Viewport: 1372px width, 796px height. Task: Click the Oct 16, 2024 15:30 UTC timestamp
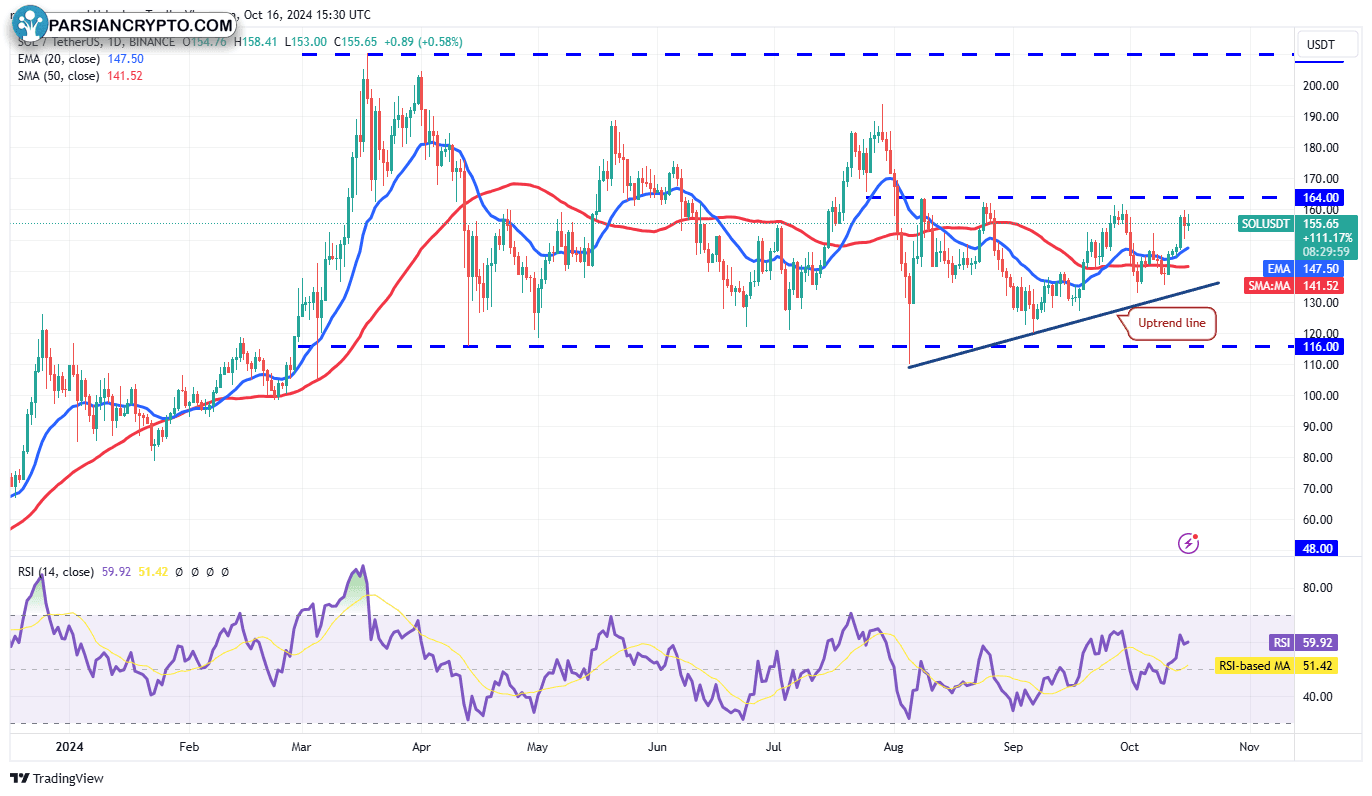(x=306, y=15)
